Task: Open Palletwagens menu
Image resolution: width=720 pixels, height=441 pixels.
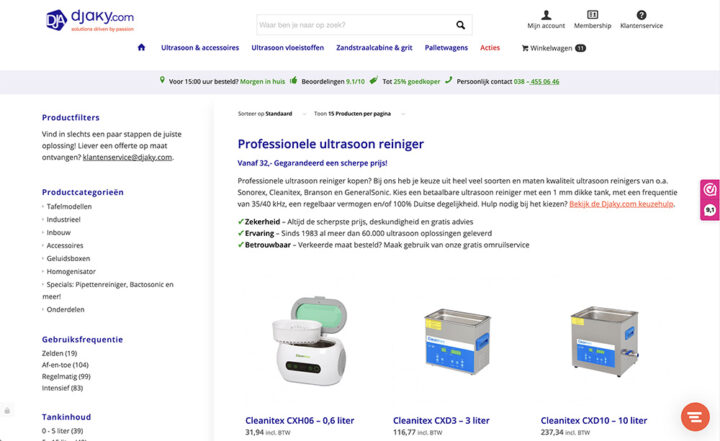Action: tap(446, 48)
